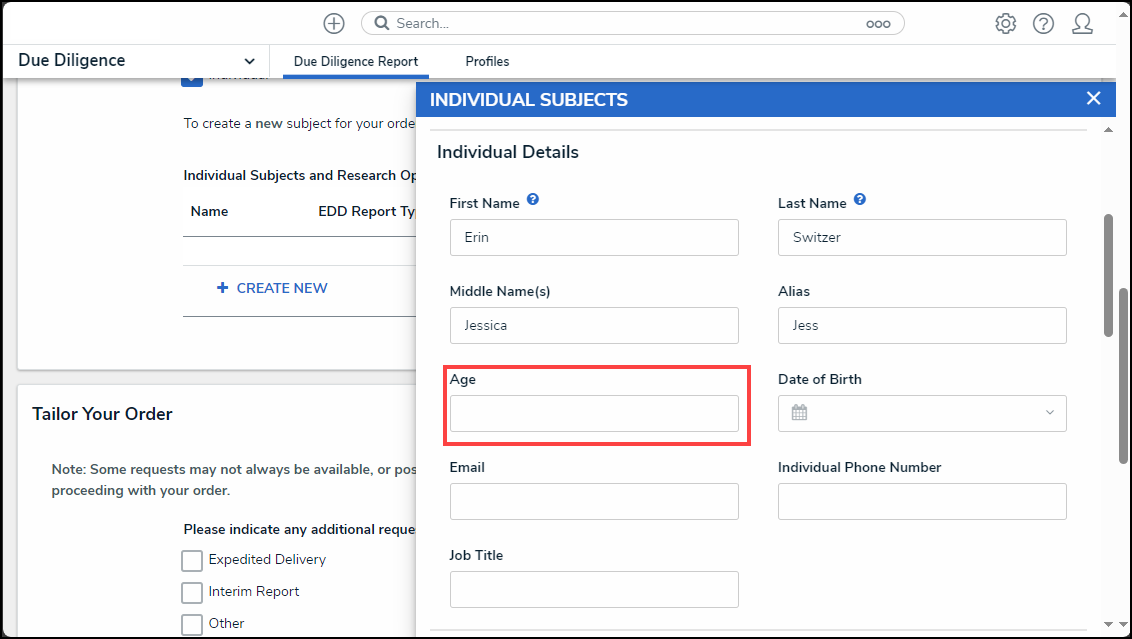Click the search bar three-dots options icon
The height and width of the screenshot is (639, 1132).
(878, 24)
